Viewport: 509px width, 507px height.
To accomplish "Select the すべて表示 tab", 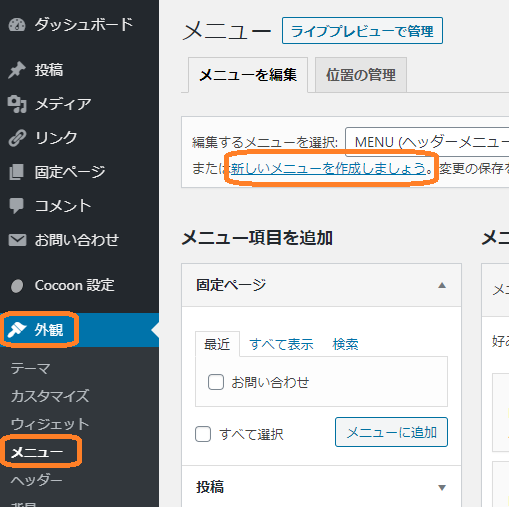I will [282, 344].
